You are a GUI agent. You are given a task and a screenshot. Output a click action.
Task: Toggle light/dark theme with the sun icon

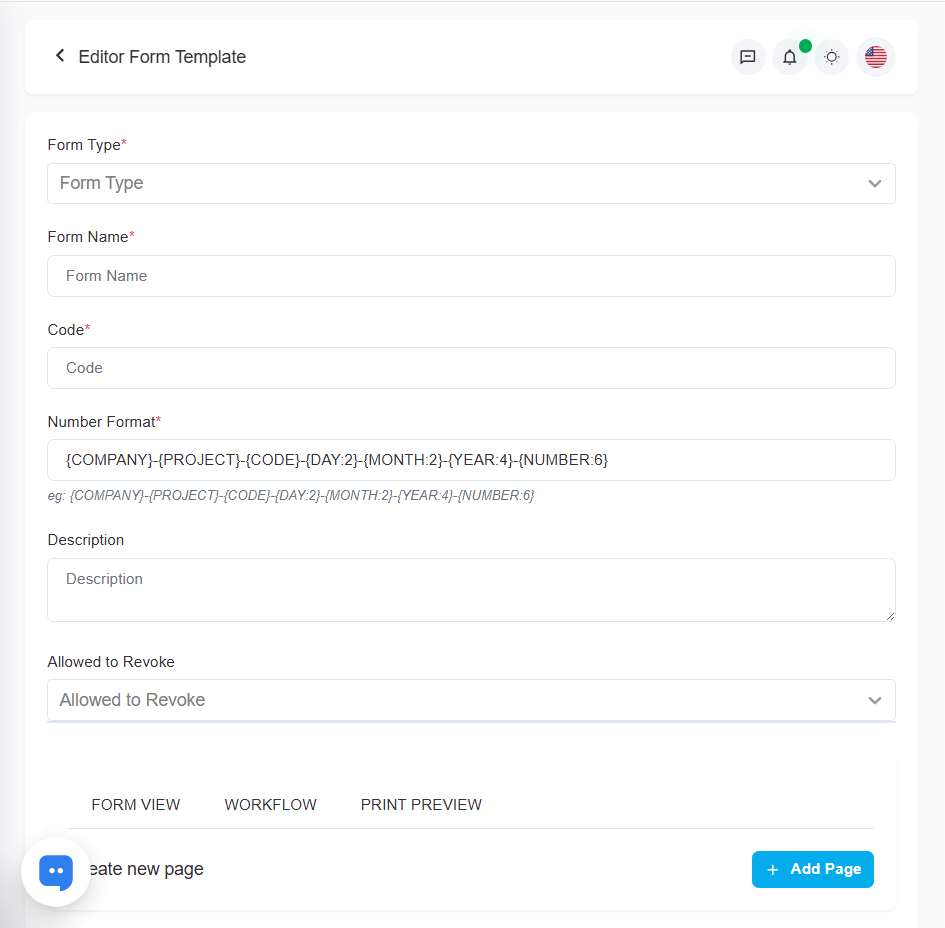tap(832, 57)
